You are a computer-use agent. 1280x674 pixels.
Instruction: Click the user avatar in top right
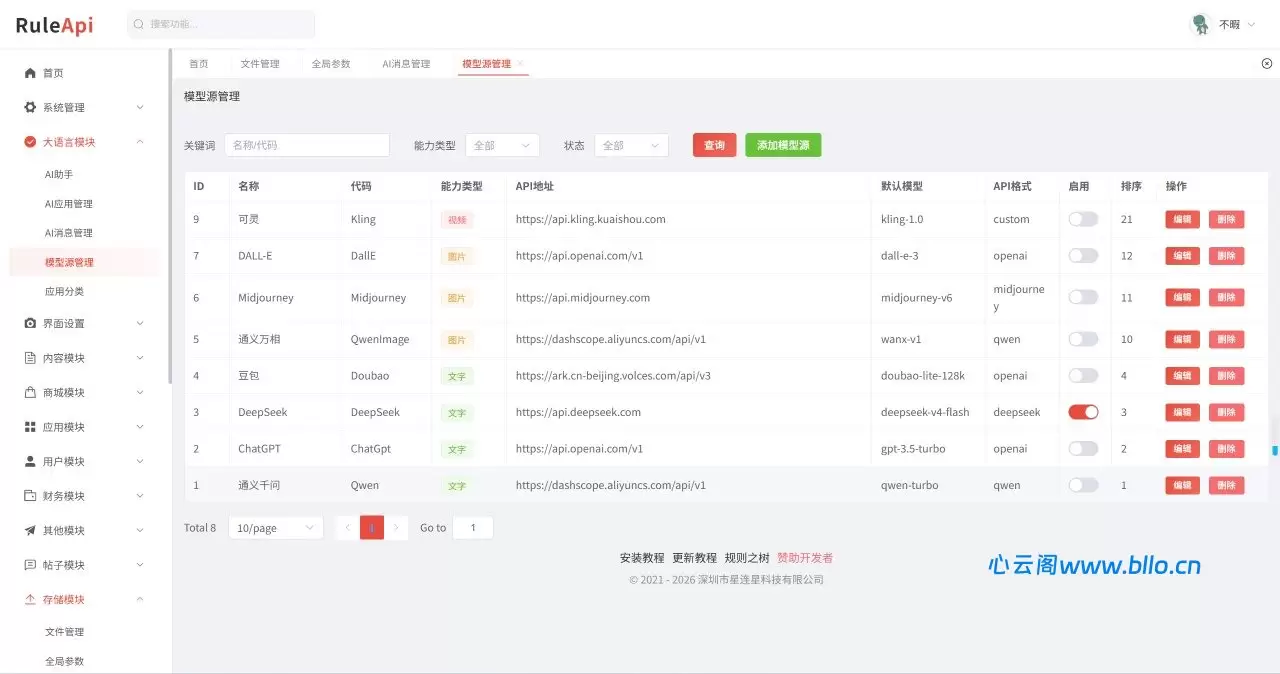(x=1200, y=24)
